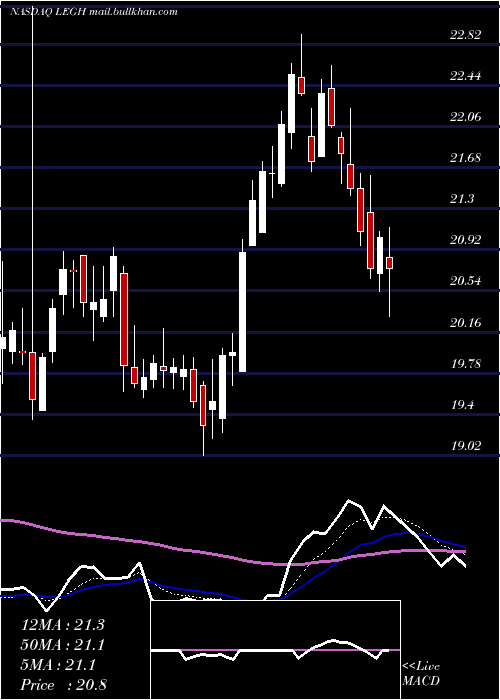Screen dimensions: 500x700
Task: Click the 22.06 price axis label
Action: click(466, 117)
